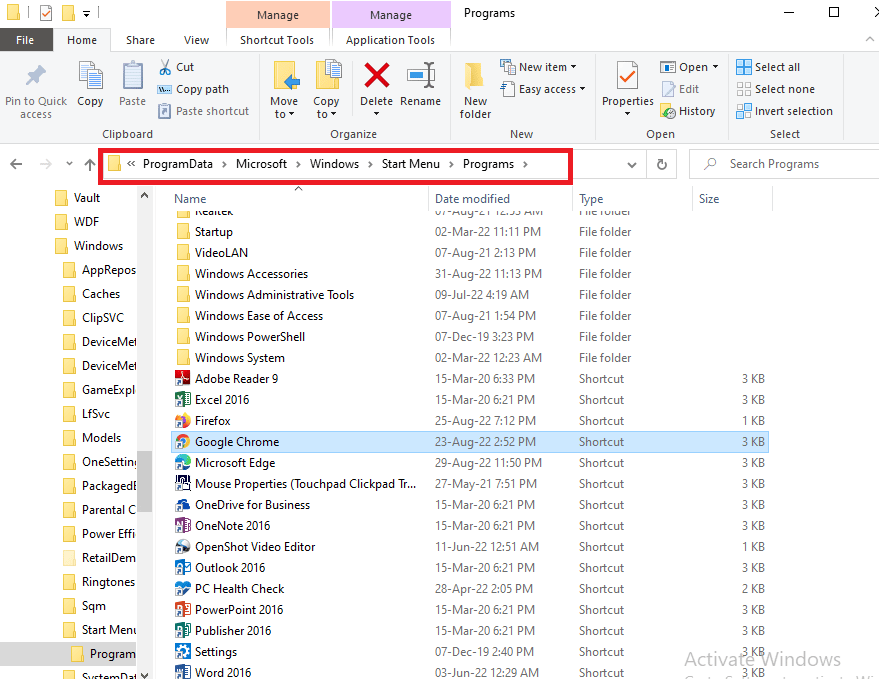Click Select all in ribbon

pos(768,67)
